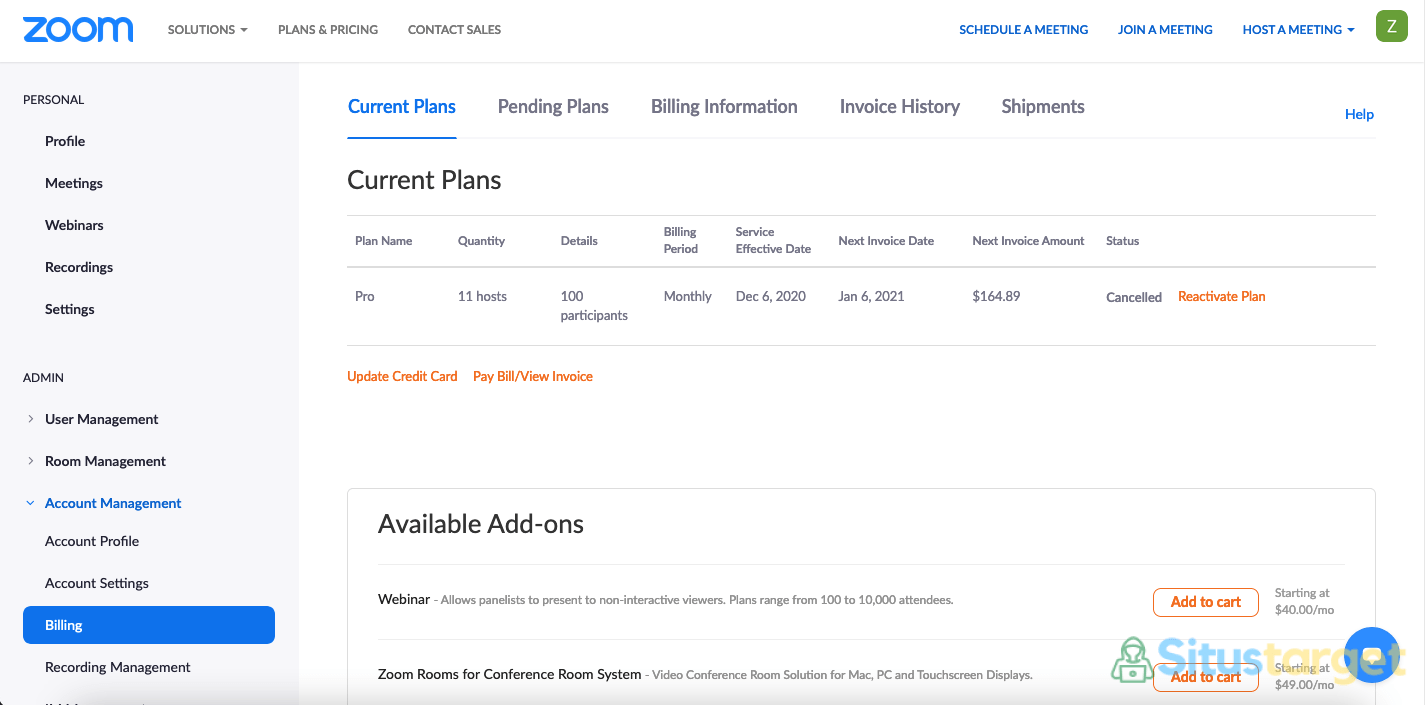Go to Plans & Pricing
This screenshot has height=705, width=1425.
click(x=328, y=30)
